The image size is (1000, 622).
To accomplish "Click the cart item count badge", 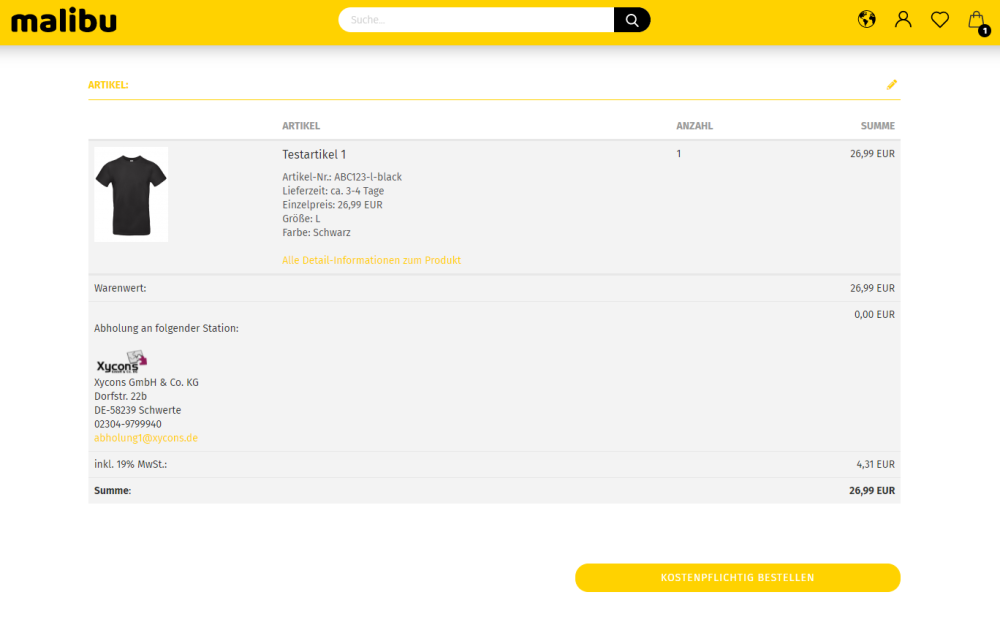I will pos(985,31).
